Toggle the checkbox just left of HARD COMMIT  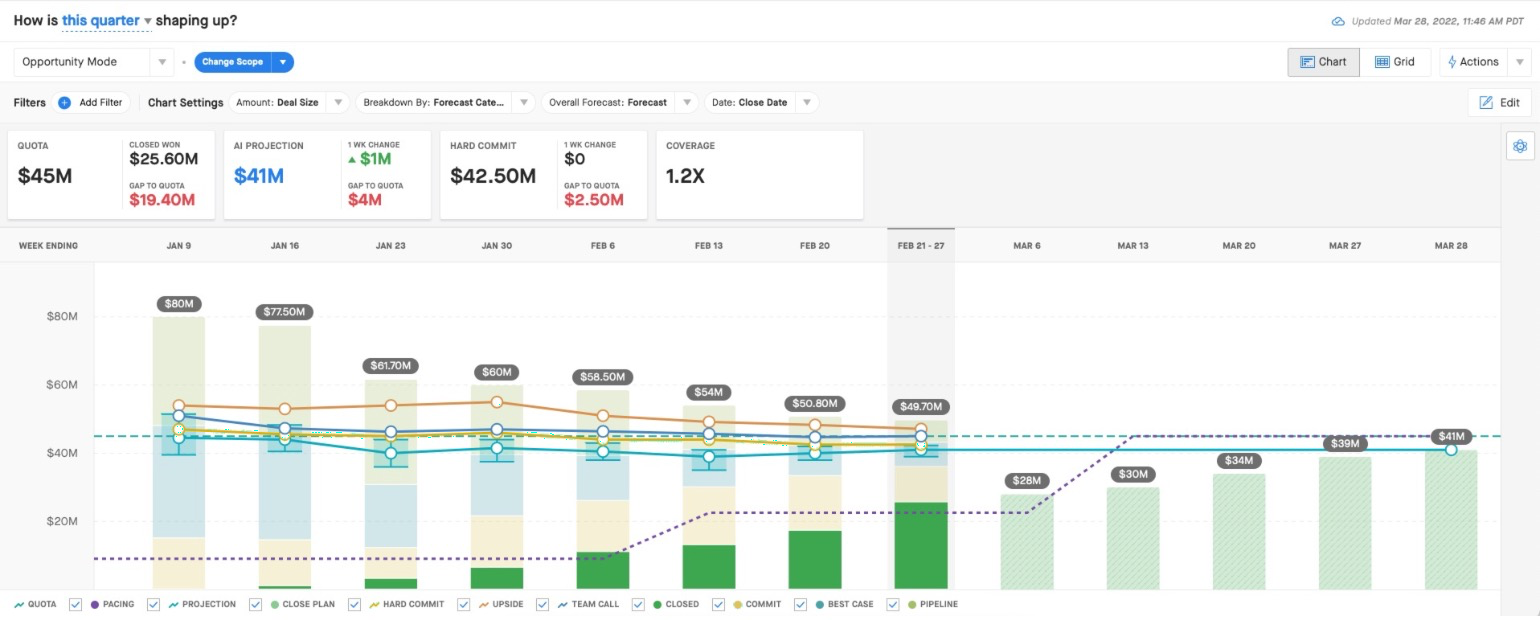pos(354,604)
